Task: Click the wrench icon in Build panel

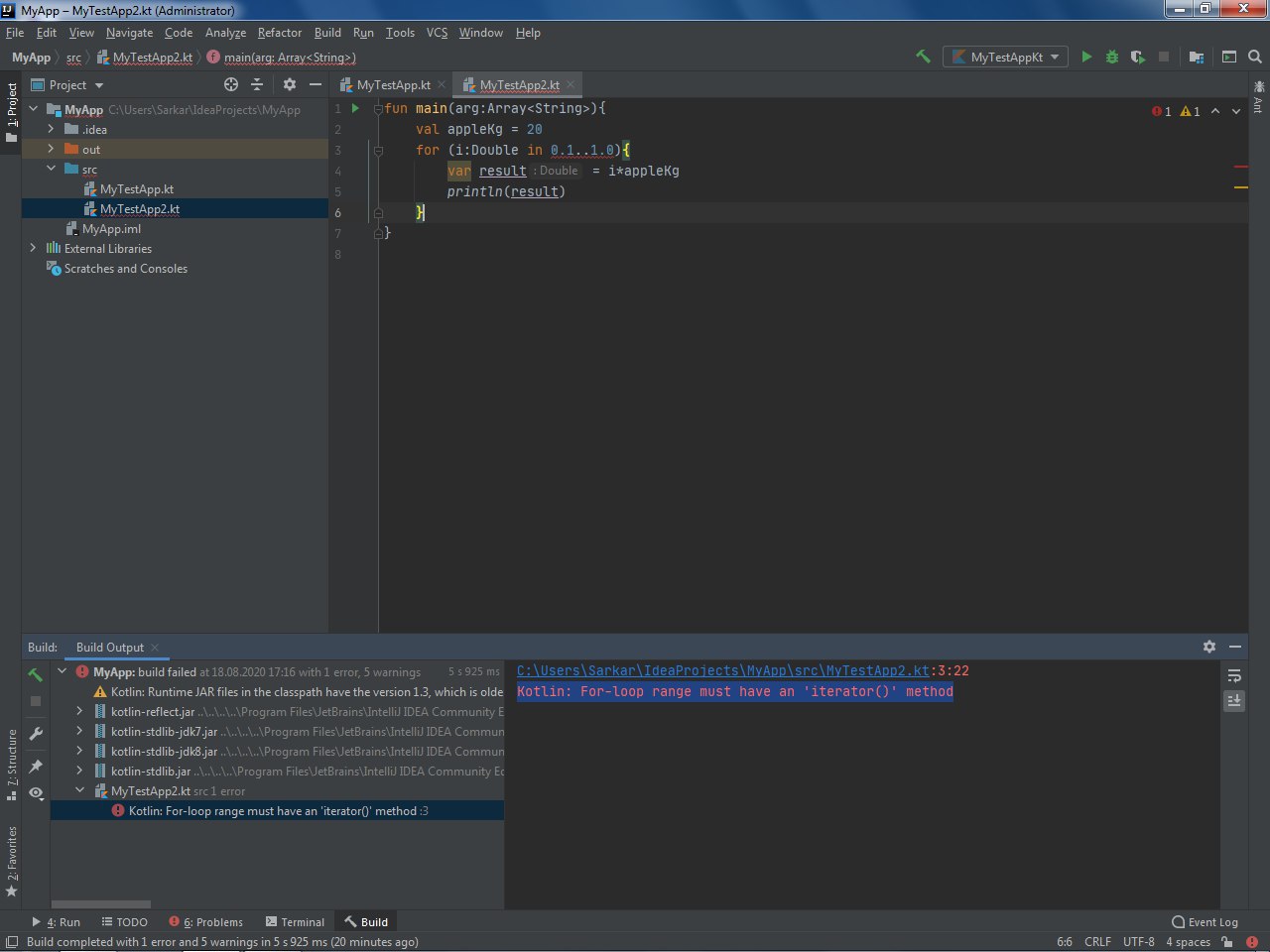Action: pos(36,734)
